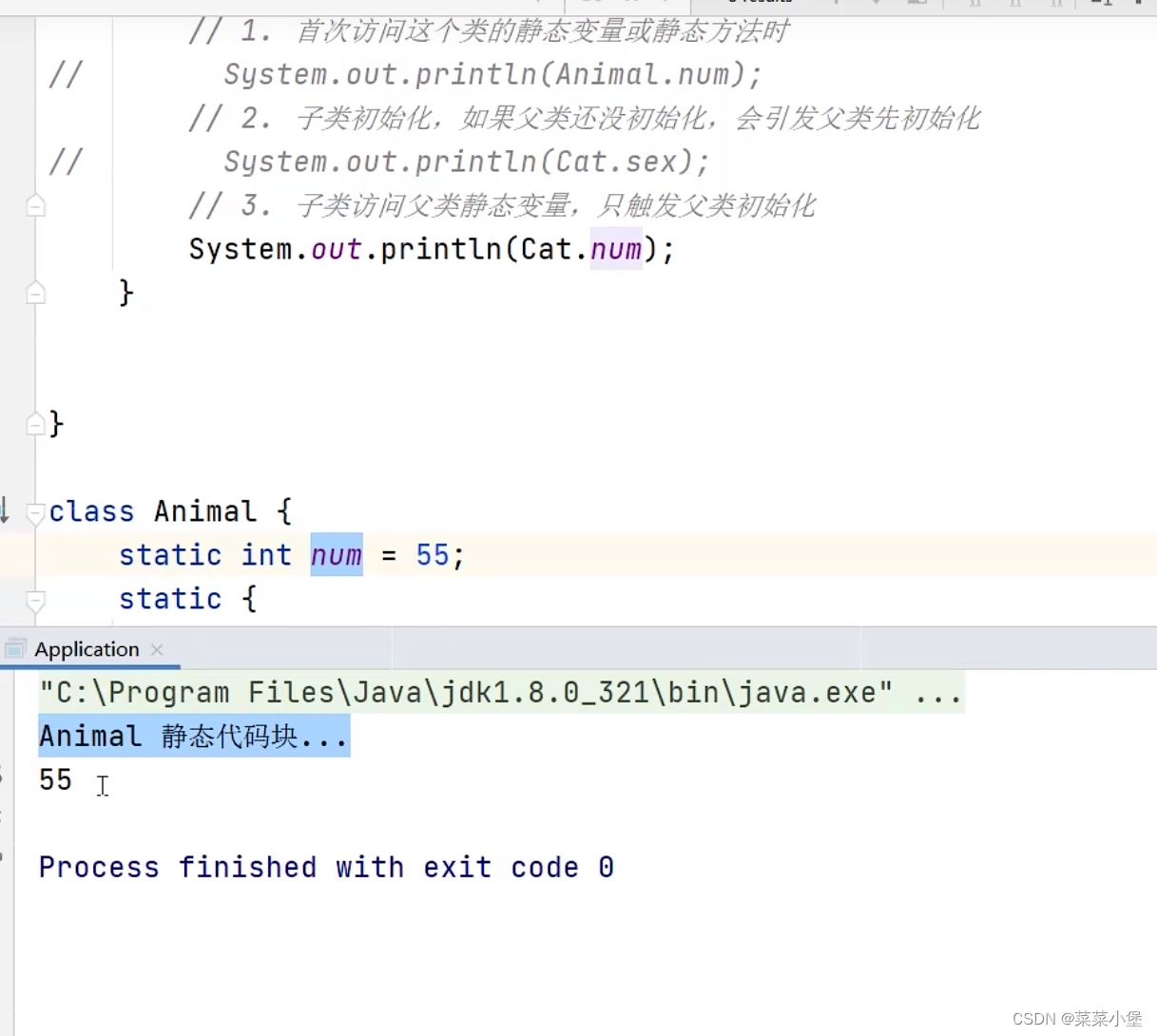Viewport: 1157px width, 1036px height.
Task: Click the comment starting with "// 2."
Action: [x=584, y=118]
